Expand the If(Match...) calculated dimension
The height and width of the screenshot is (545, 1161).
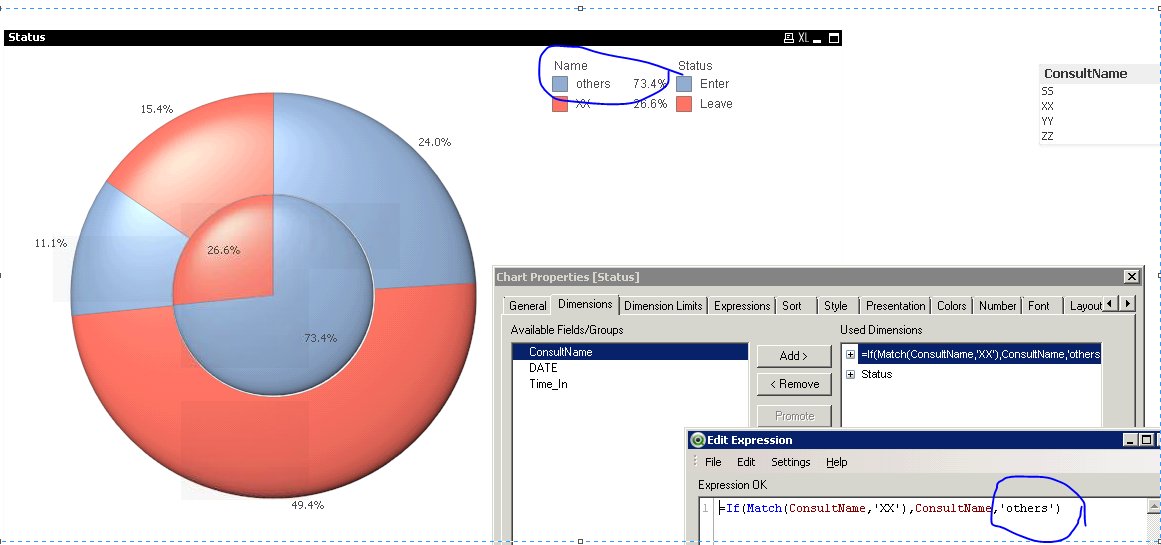pos(850,355)
